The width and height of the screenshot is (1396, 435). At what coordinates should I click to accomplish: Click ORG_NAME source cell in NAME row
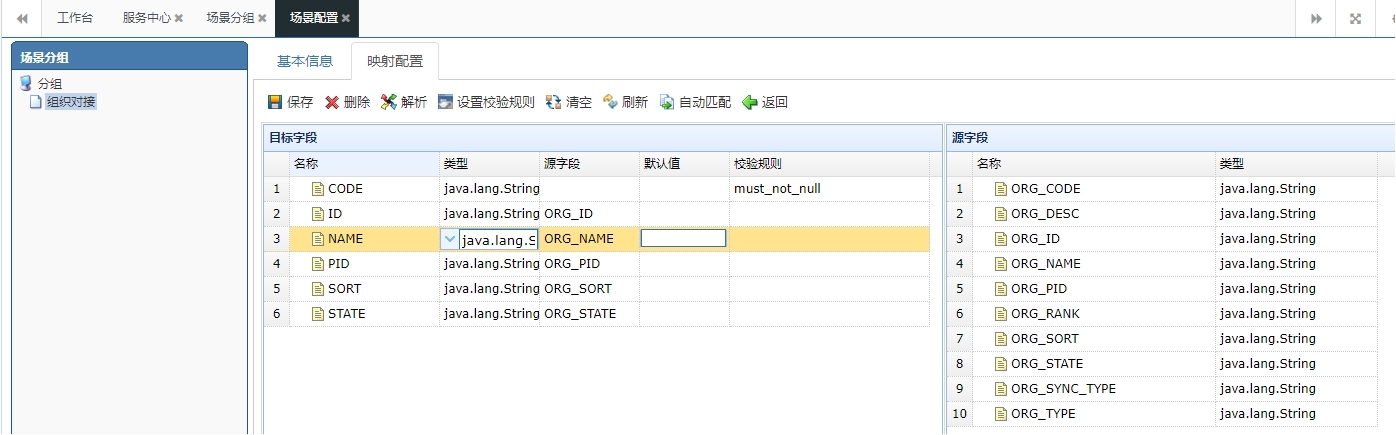coord(589,239)
